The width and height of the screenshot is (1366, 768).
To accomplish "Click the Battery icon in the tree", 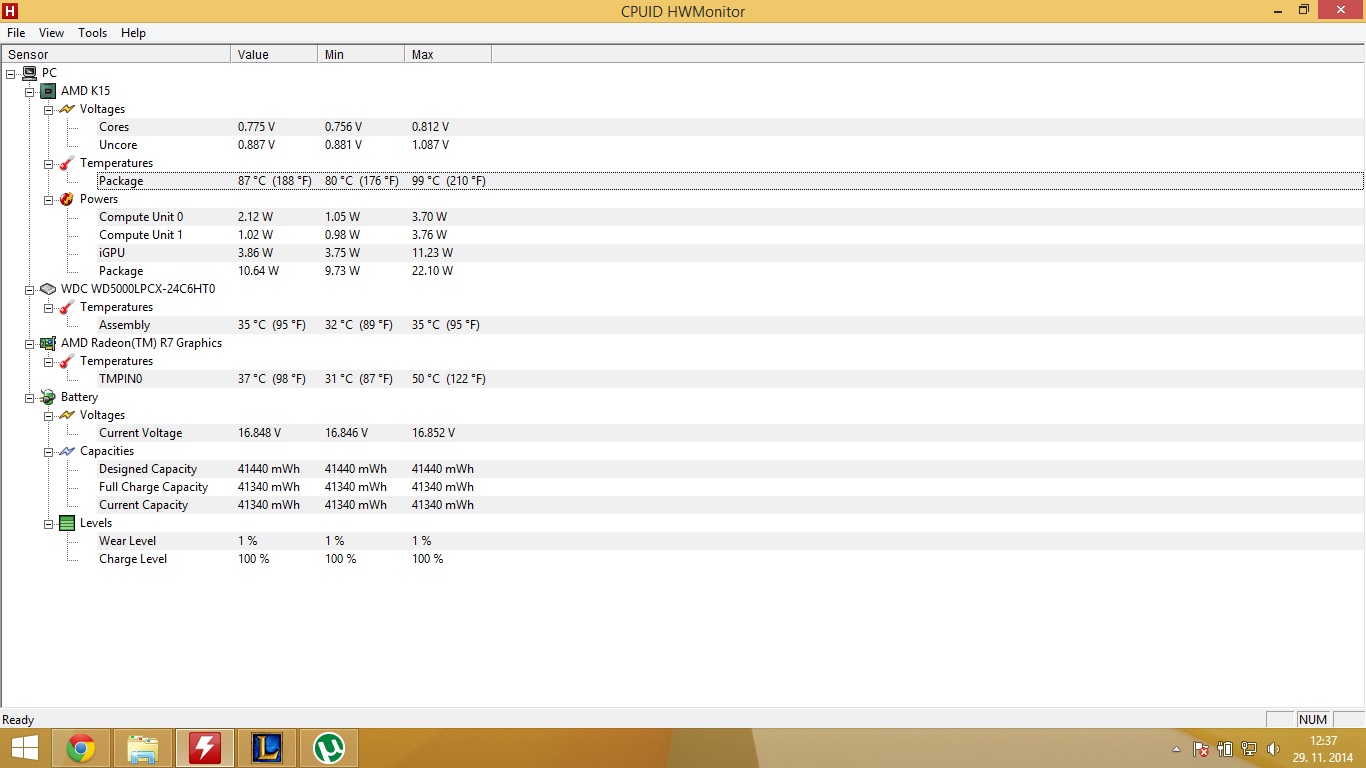I will pyautogui.click(x=48, y=397).
